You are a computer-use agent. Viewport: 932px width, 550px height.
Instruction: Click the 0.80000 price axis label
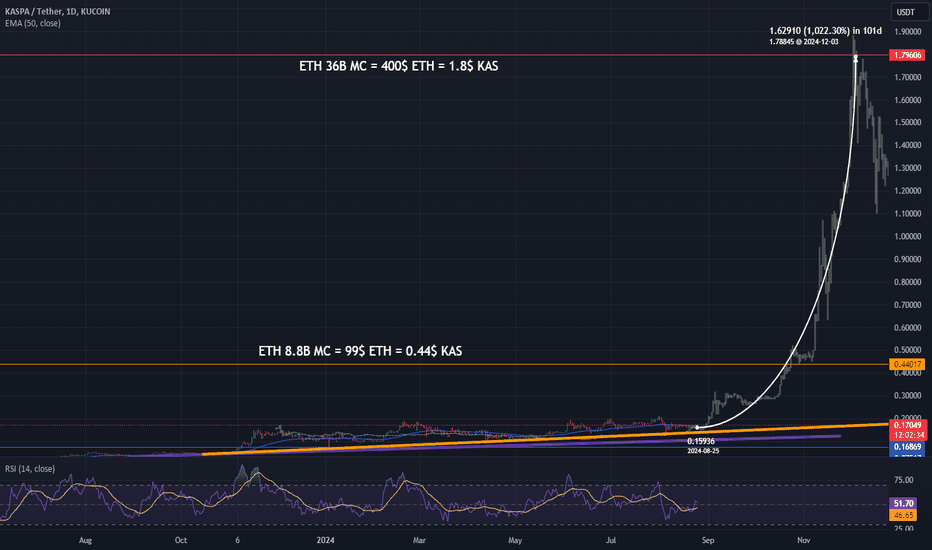(908, 282)
